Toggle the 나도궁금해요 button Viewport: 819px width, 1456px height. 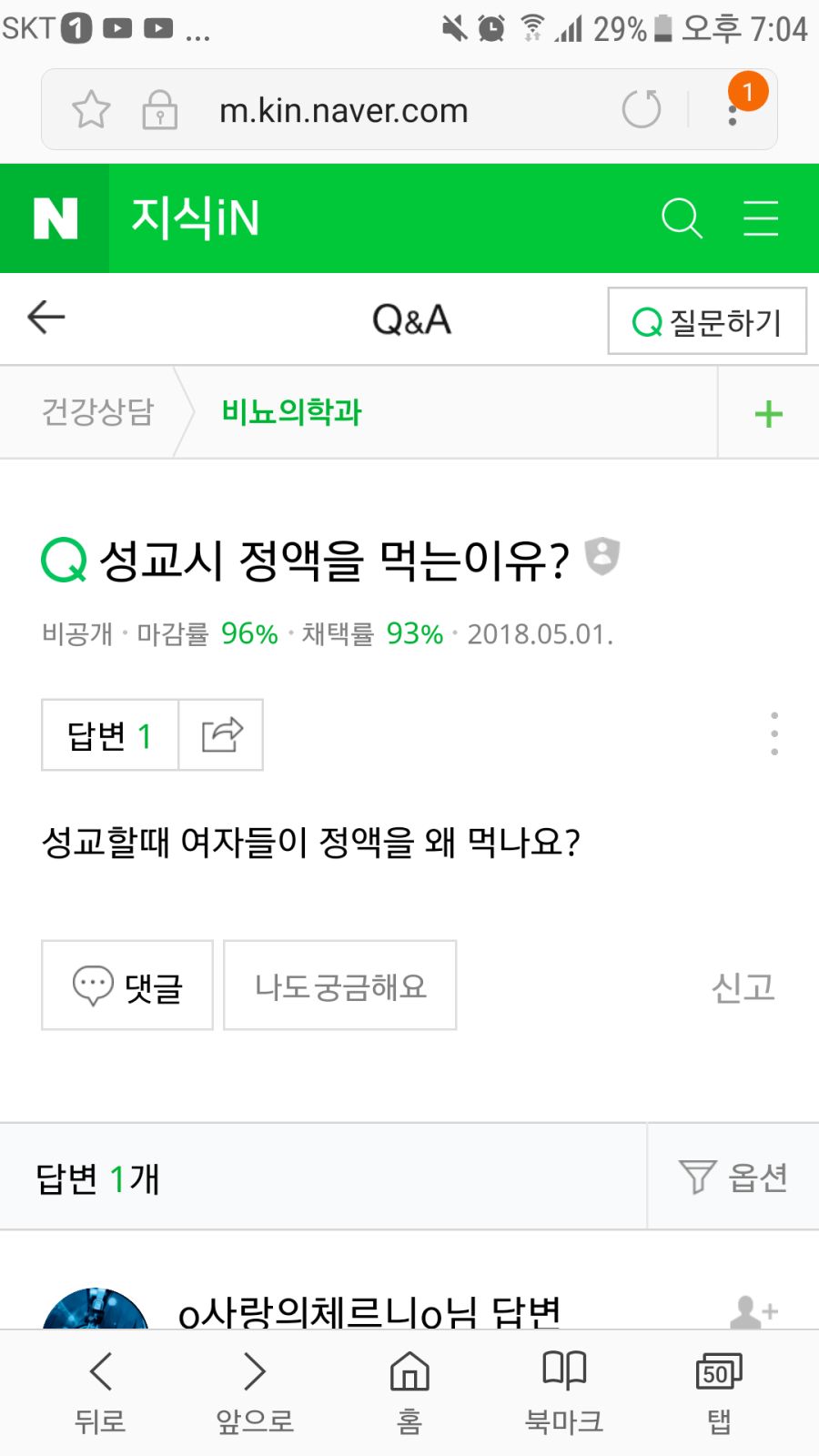coord(340,986)
